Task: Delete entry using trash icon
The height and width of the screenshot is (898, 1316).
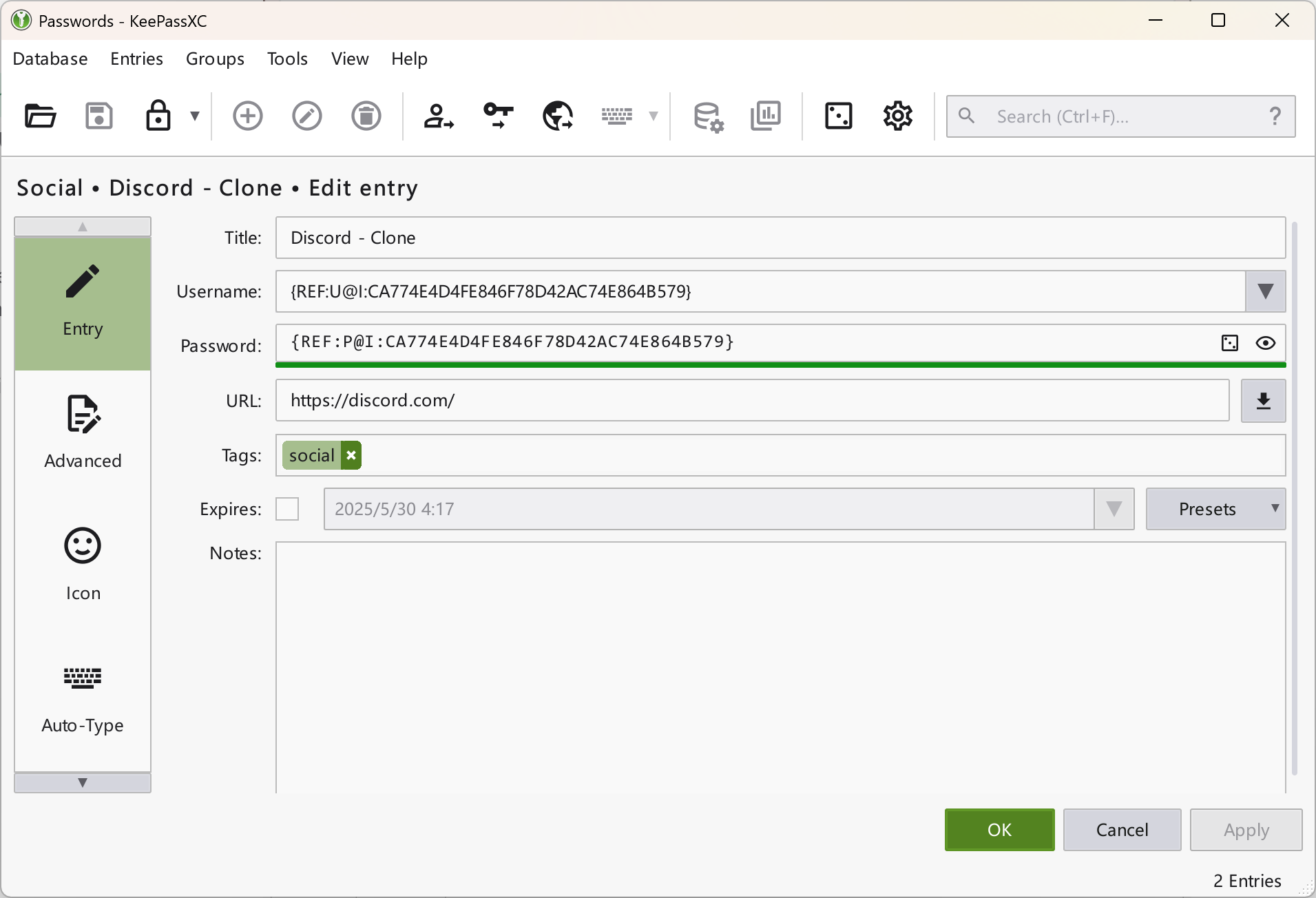Action: click(366, 116)
